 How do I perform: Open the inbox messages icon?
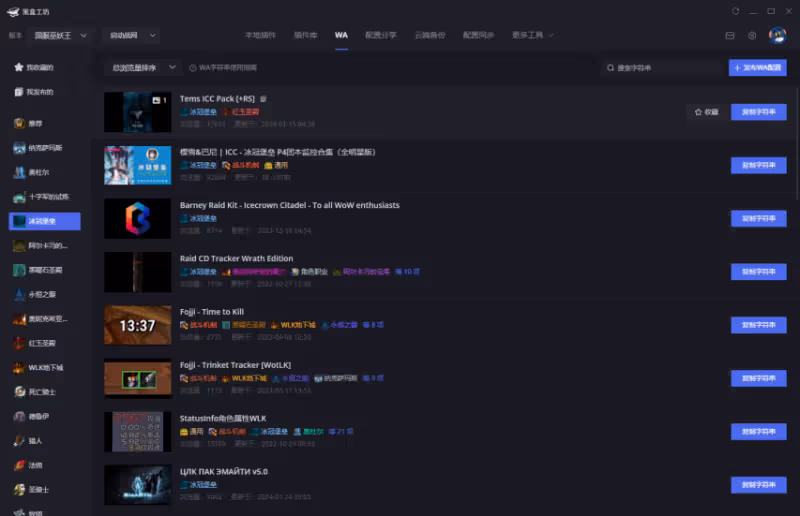tap(730, 36)
